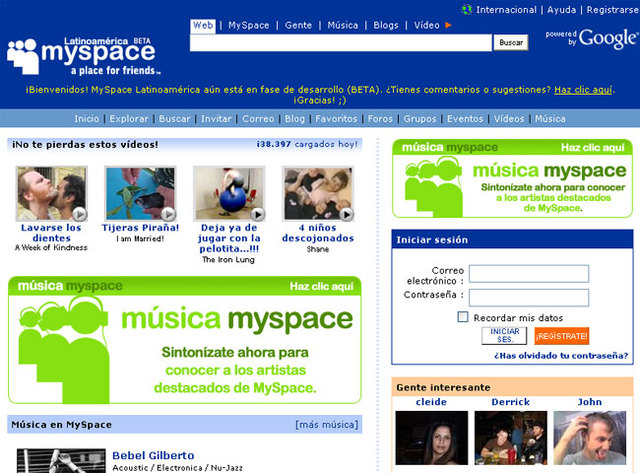The width and height of the screenshot is (640, 473).
Task: Click the INICIAR SES. login button
Action: coord(504,336)
